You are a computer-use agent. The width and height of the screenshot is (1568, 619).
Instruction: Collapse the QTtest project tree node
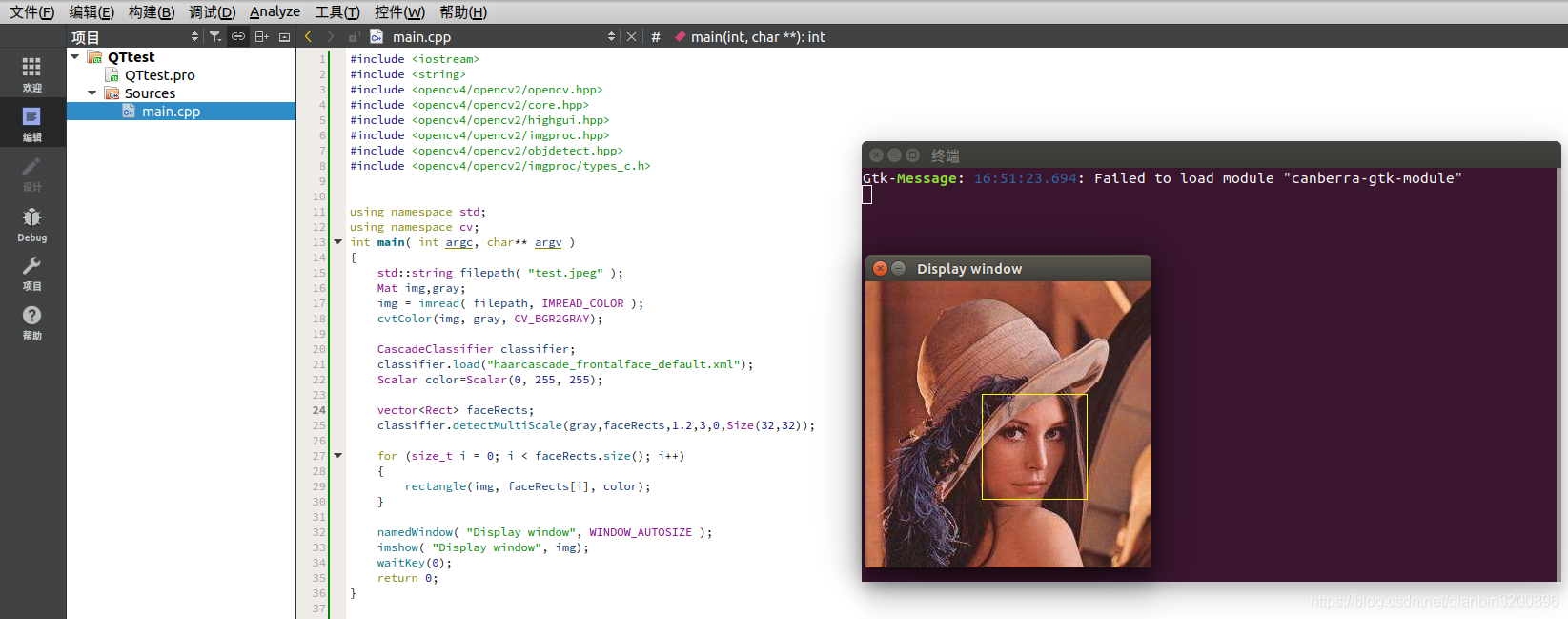tap(75, 57)
